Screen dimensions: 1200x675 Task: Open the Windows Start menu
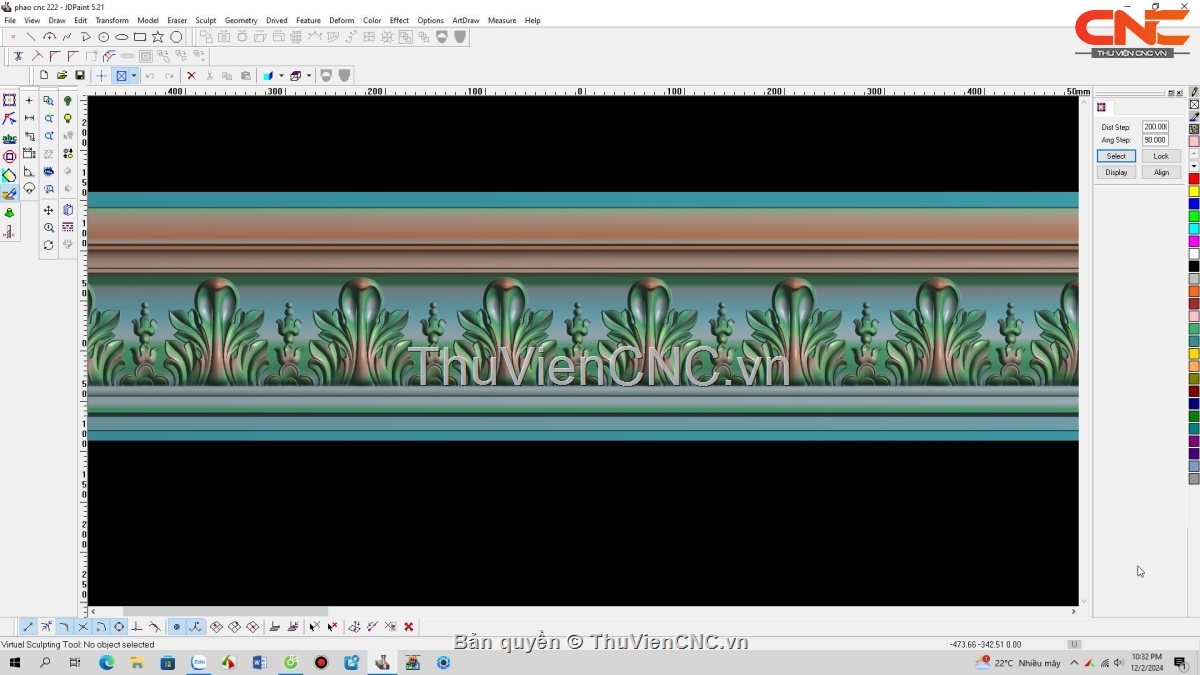15,662
